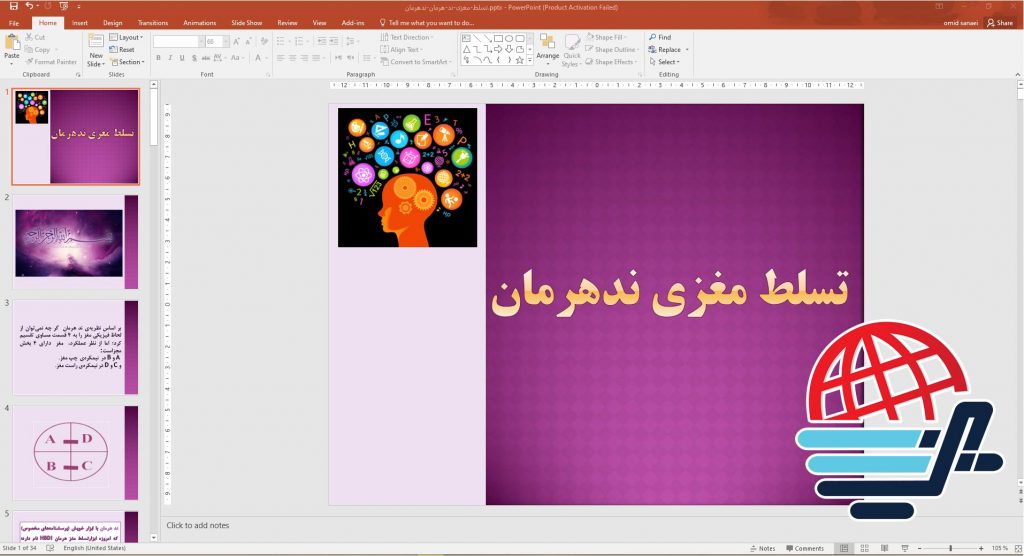Select the Oval shape in the shapes gallery

[509, 39]
